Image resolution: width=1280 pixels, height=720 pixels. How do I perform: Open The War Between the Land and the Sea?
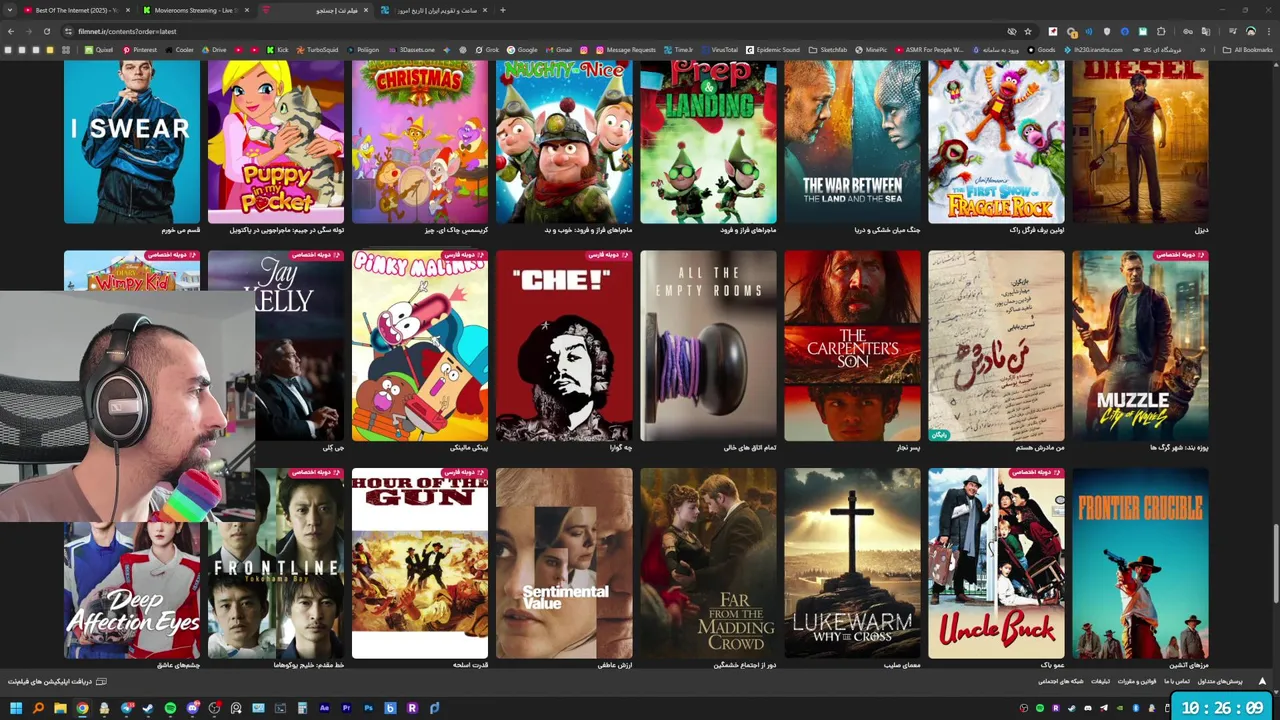pyautogui.click(x=852, y=142)
